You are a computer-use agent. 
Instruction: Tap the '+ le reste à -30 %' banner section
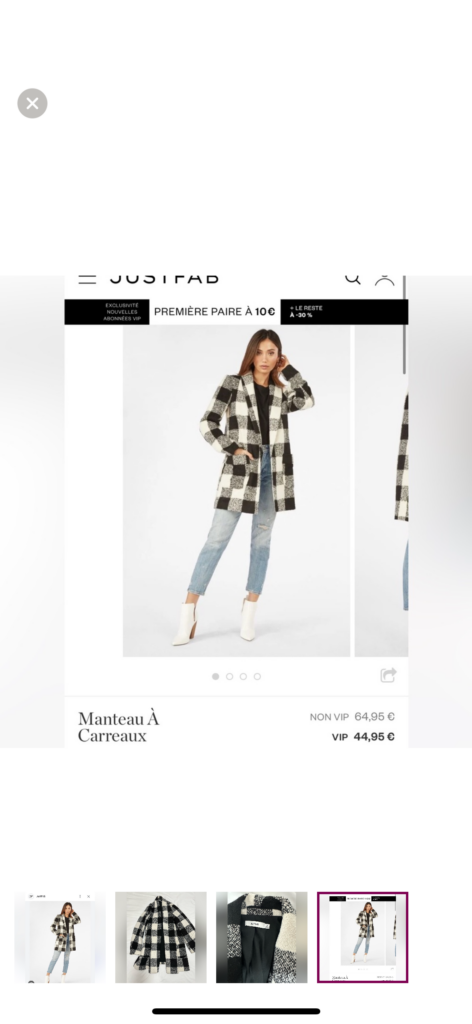344,312
